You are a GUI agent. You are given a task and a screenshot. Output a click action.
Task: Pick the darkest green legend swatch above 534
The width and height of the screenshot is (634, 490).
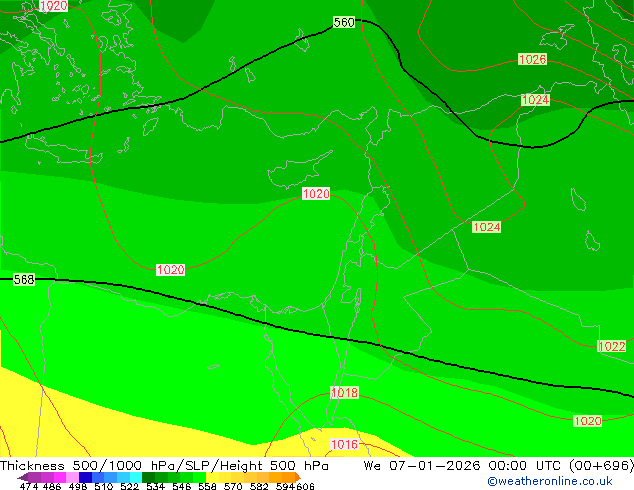coord(148,477)
